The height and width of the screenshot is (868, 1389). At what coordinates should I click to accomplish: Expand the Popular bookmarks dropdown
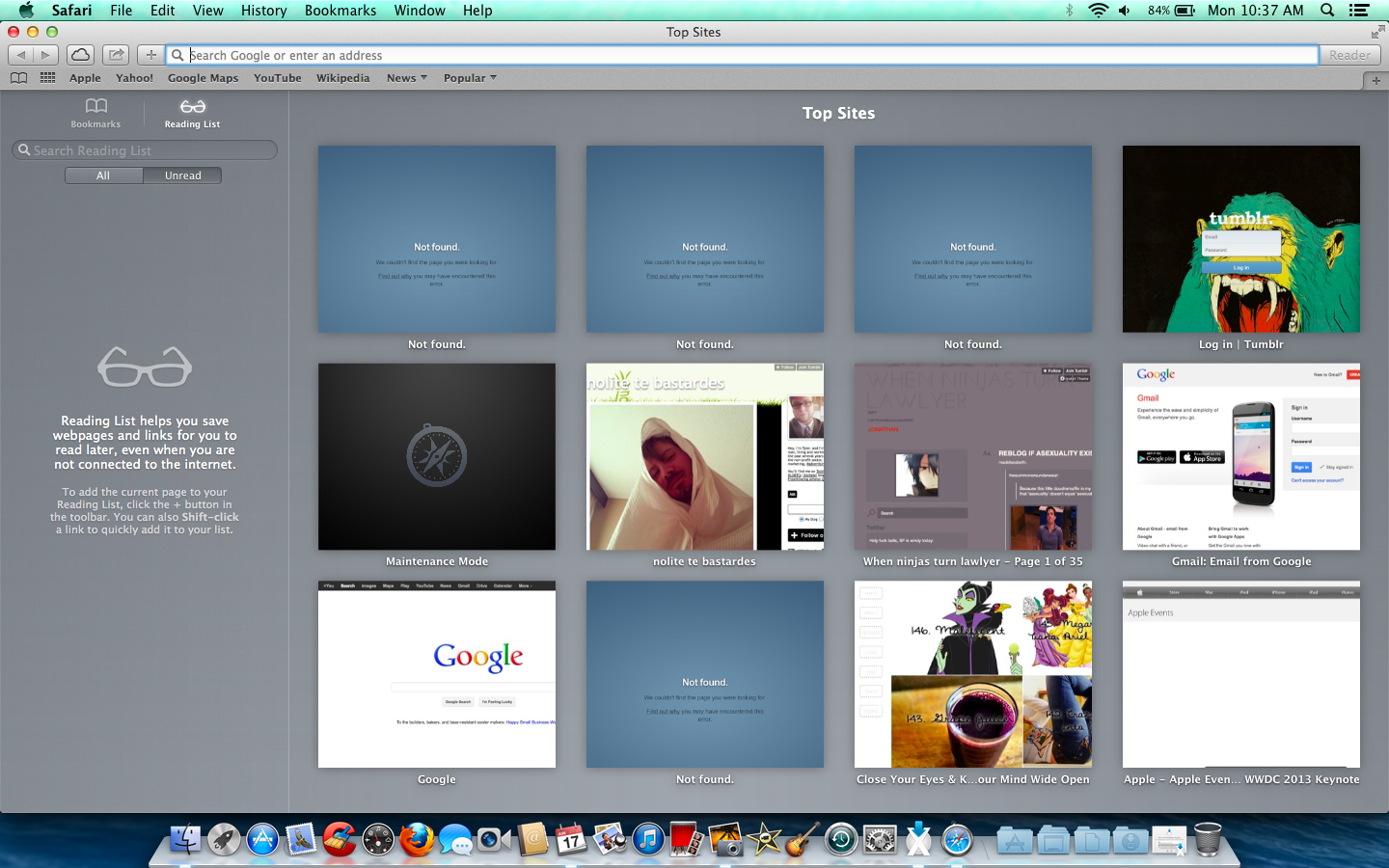click(x=470, y=78)
